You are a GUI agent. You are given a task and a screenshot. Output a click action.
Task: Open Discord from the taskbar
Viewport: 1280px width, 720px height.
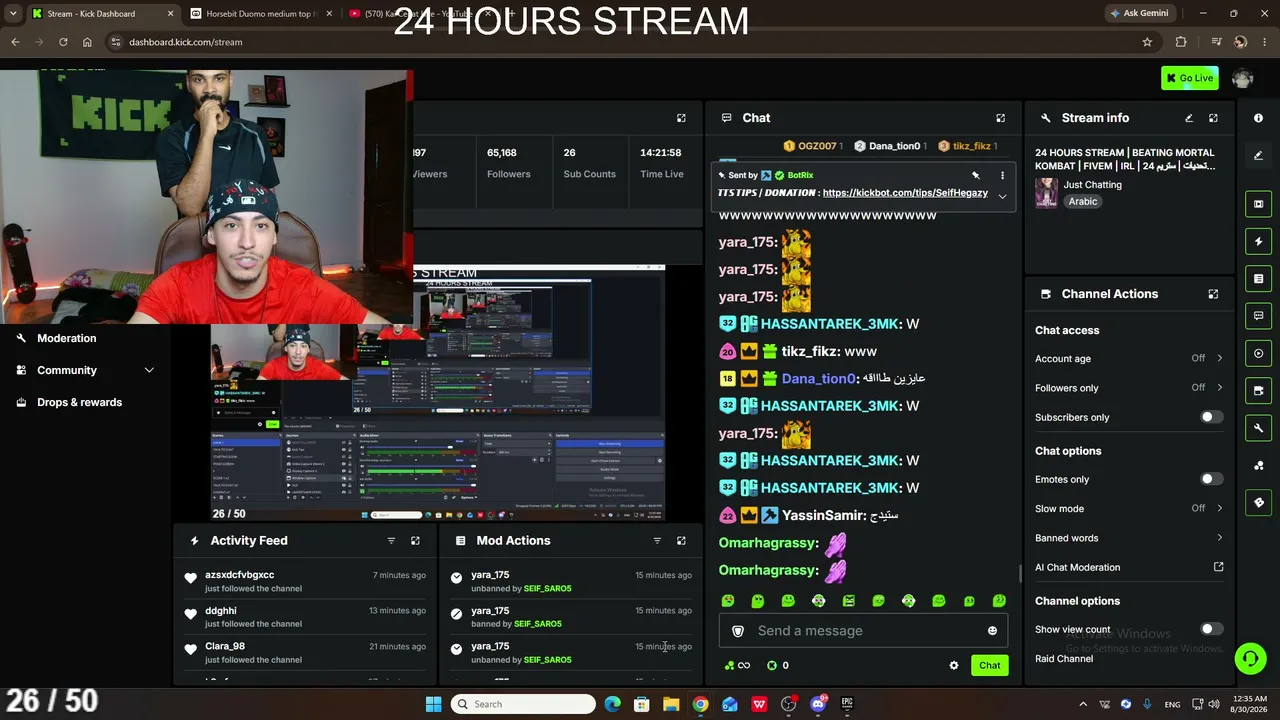818,704
